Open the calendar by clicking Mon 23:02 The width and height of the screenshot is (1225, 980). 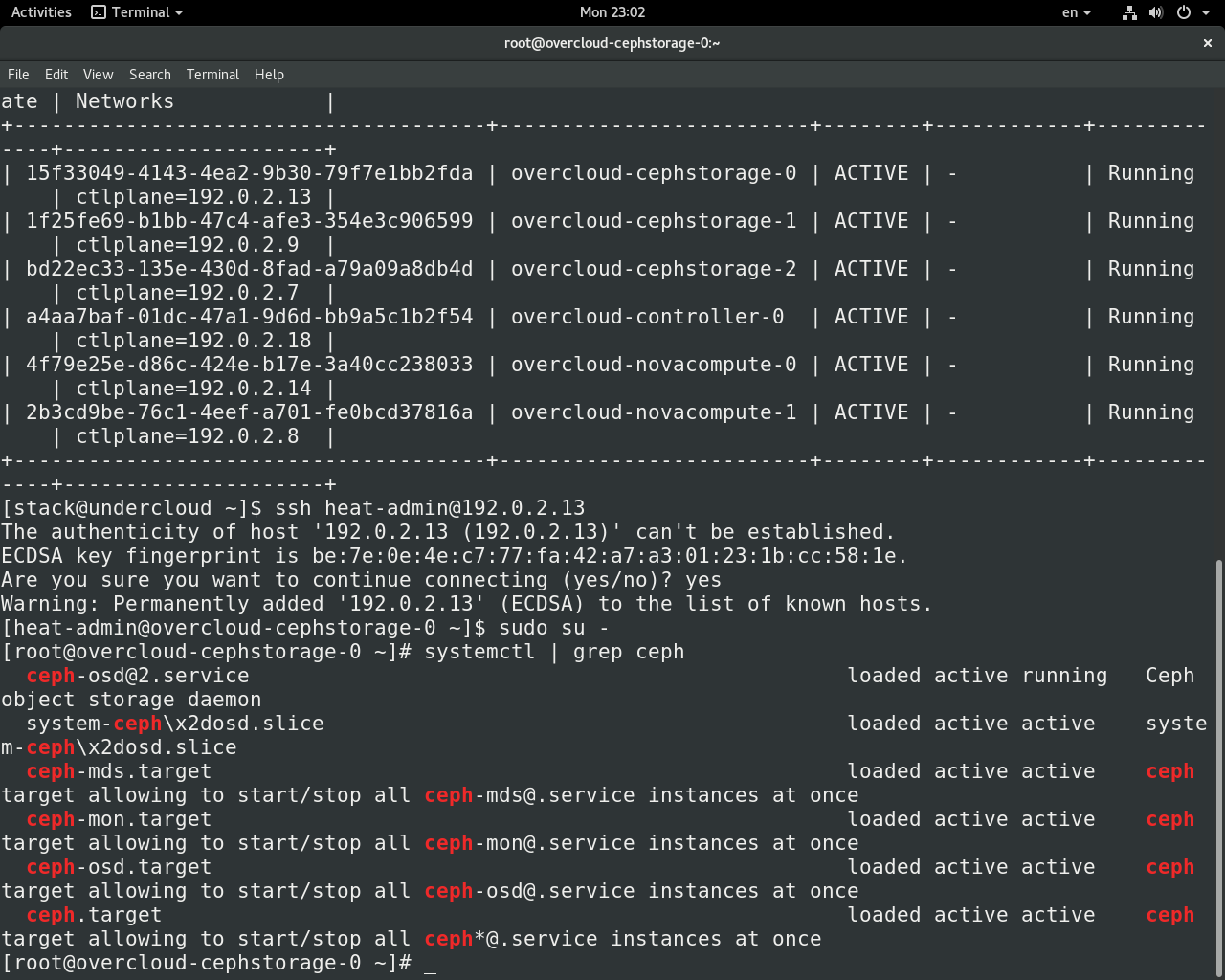click(612, 12)
